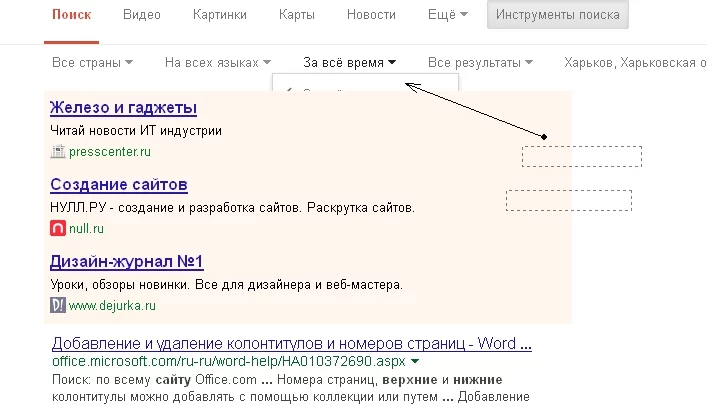Open the Карты tab
Image resolution: width=707 pixels, height=407 pixels.
[x=297, y=15]
